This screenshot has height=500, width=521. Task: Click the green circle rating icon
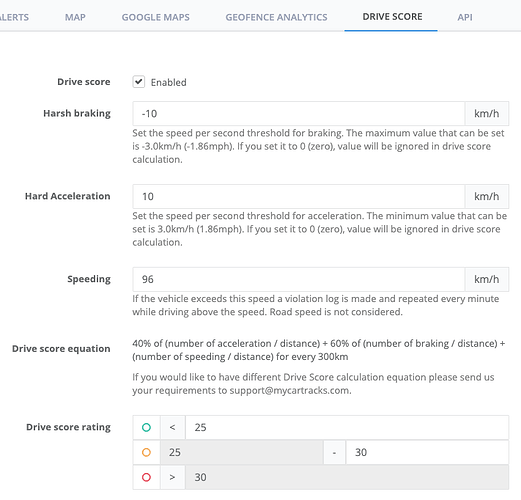pyautogui.click(x=146, y=427)
